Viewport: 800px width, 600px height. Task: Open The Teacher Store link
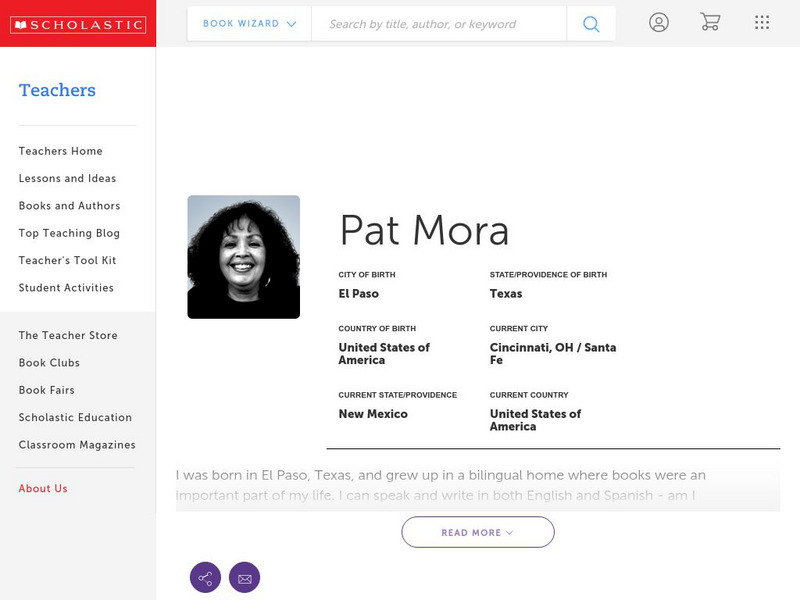point(68,336)
